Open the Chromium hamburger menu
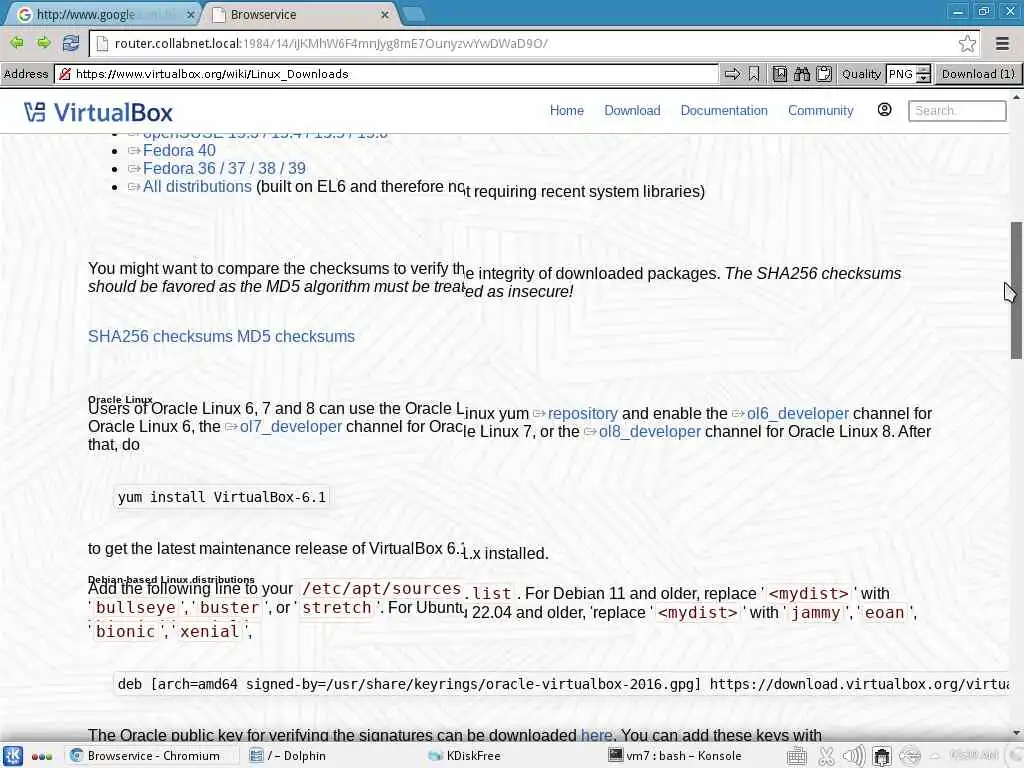 (1002, 44)
